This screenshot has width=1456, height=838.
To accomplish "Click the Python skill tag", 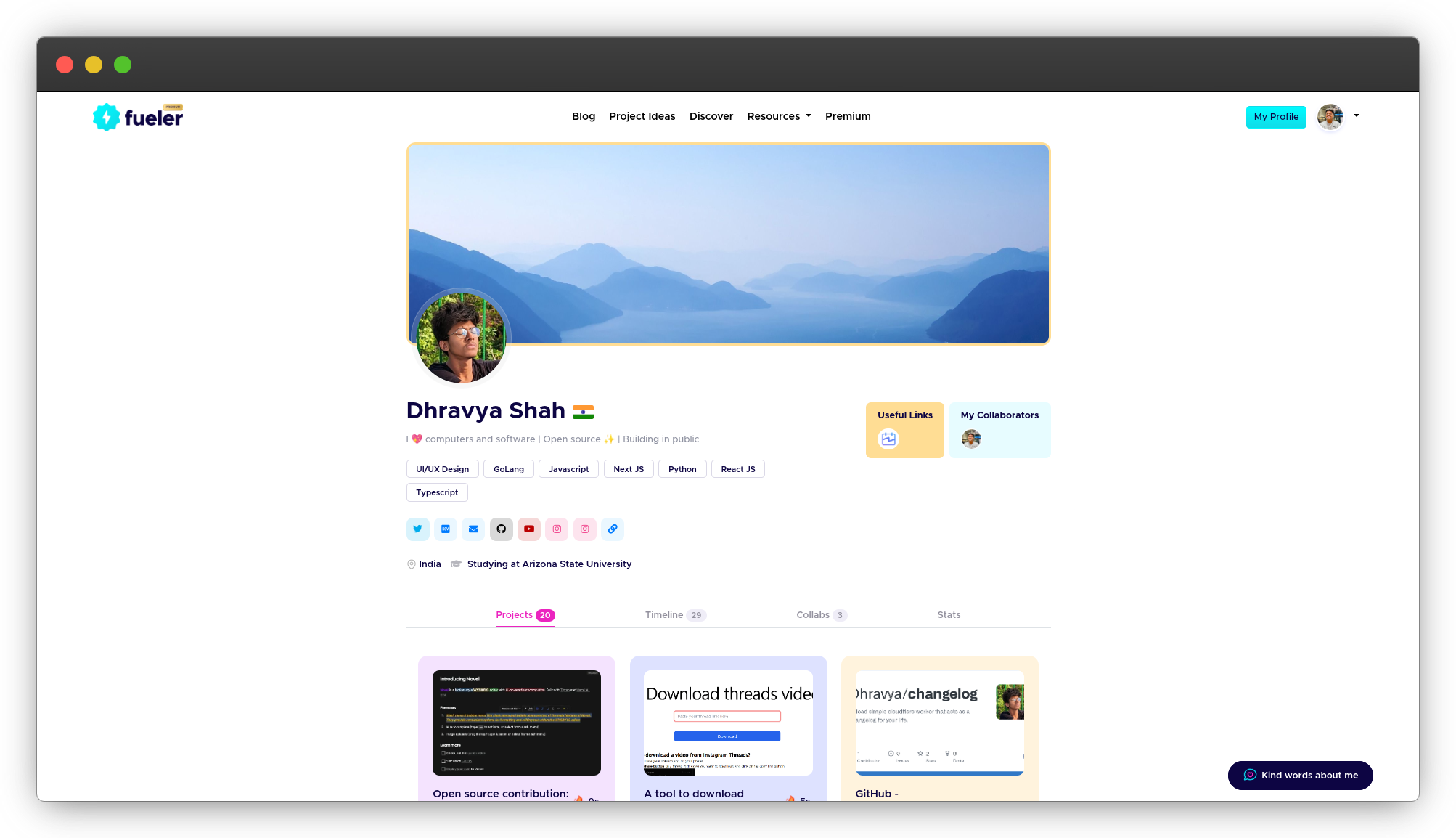I will (x=682, y=469).
